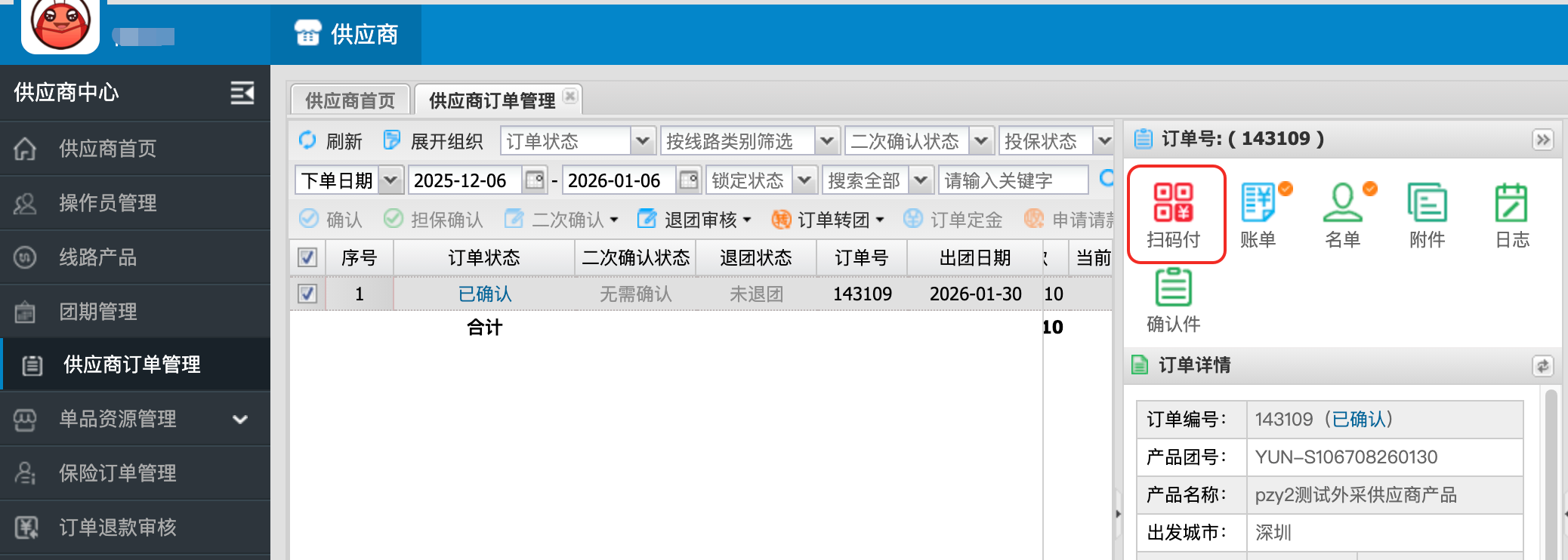Click the order detail panel vertical scrollbar

click(1551, 475)
